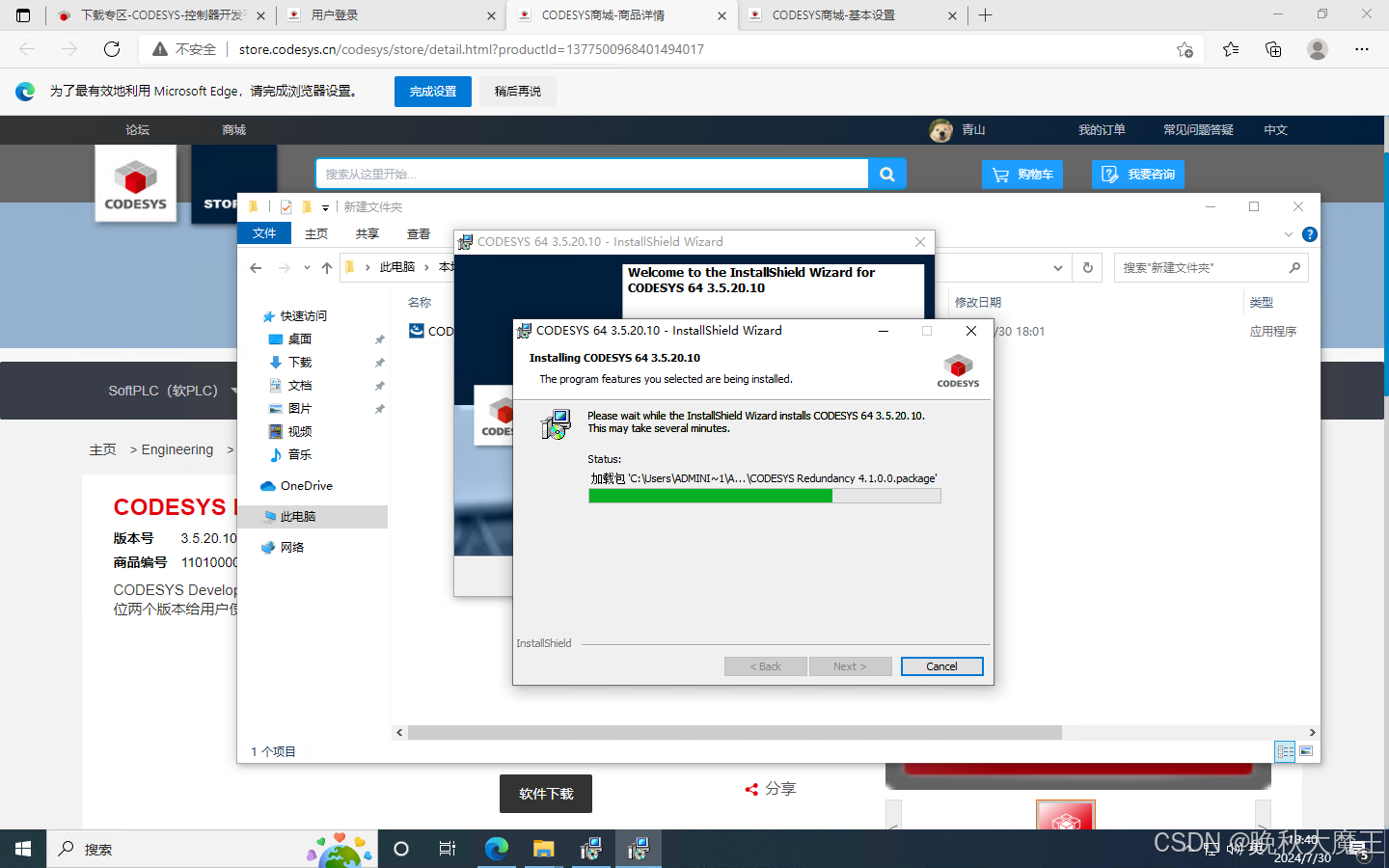Click File Explorer up-one-level arrow

click(x=327, y=267)
